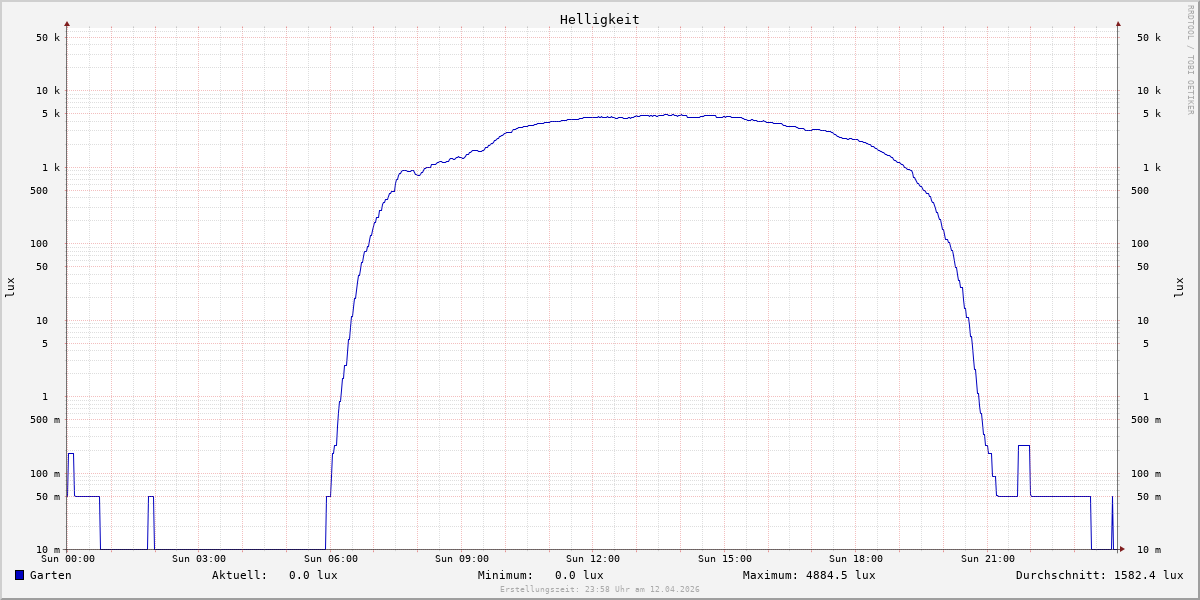Select the Garten legend label

(x=50, y=575)
